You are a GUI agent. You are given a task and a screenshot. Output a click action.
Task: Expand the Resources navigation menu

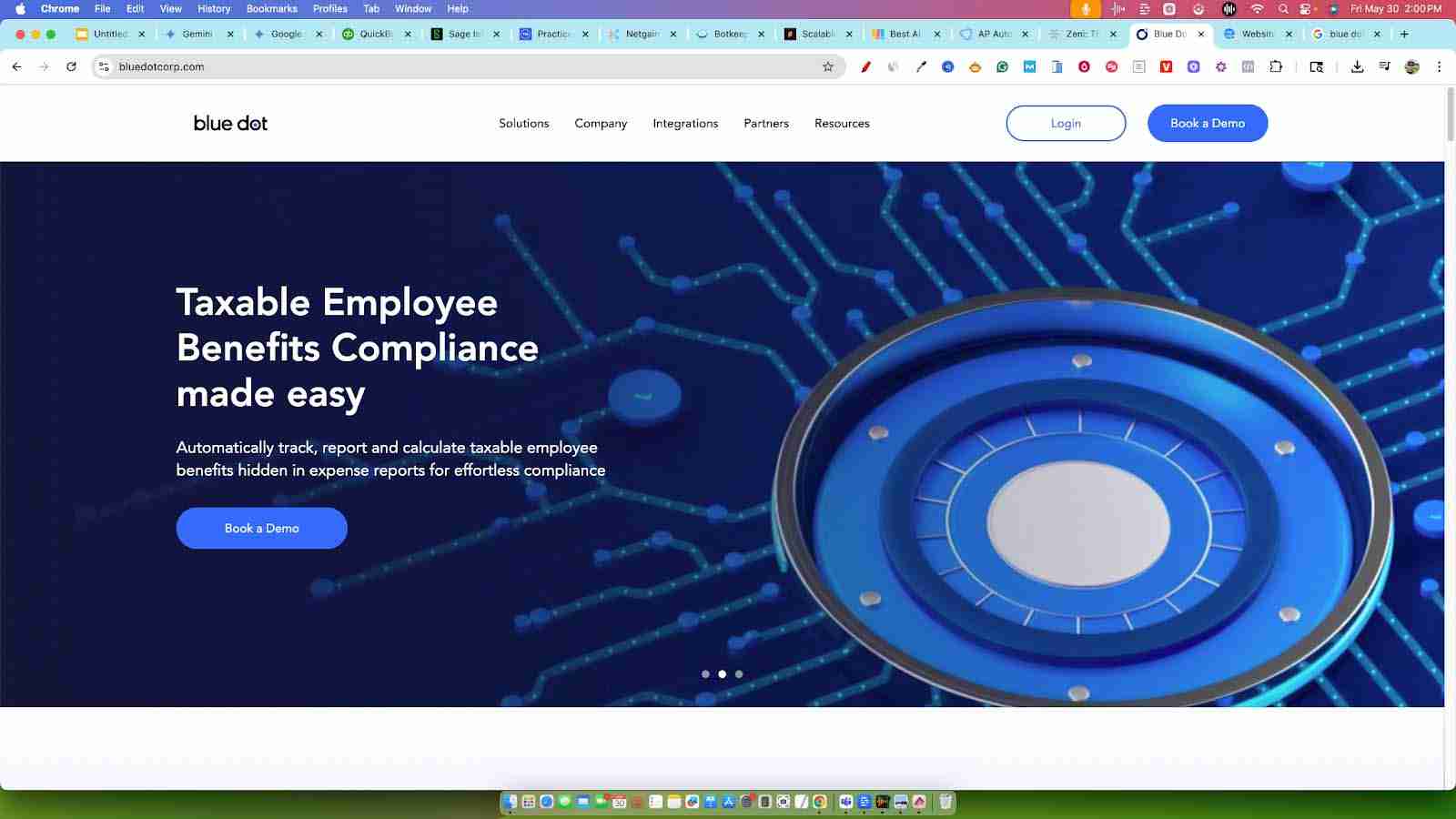[x=842, y=123]
